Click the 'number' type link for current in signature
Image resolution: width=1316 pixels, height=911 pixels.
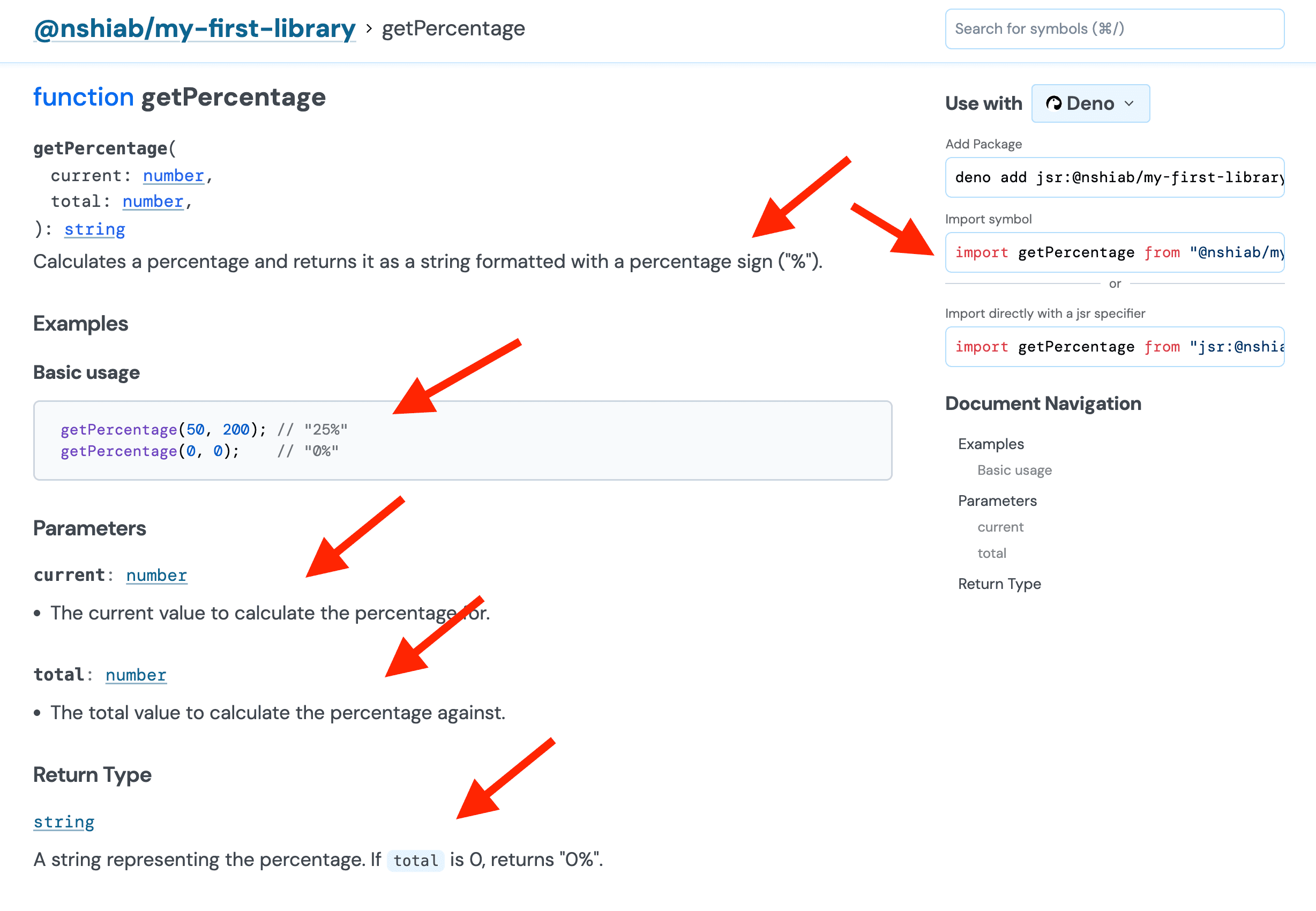[173, 176]
